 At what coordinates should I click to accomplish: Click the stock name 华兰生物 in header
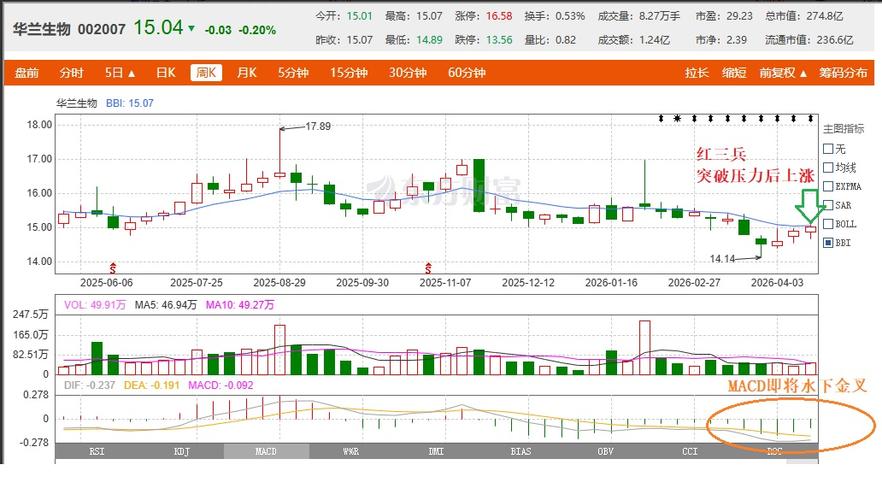click(x=42, y=29)
